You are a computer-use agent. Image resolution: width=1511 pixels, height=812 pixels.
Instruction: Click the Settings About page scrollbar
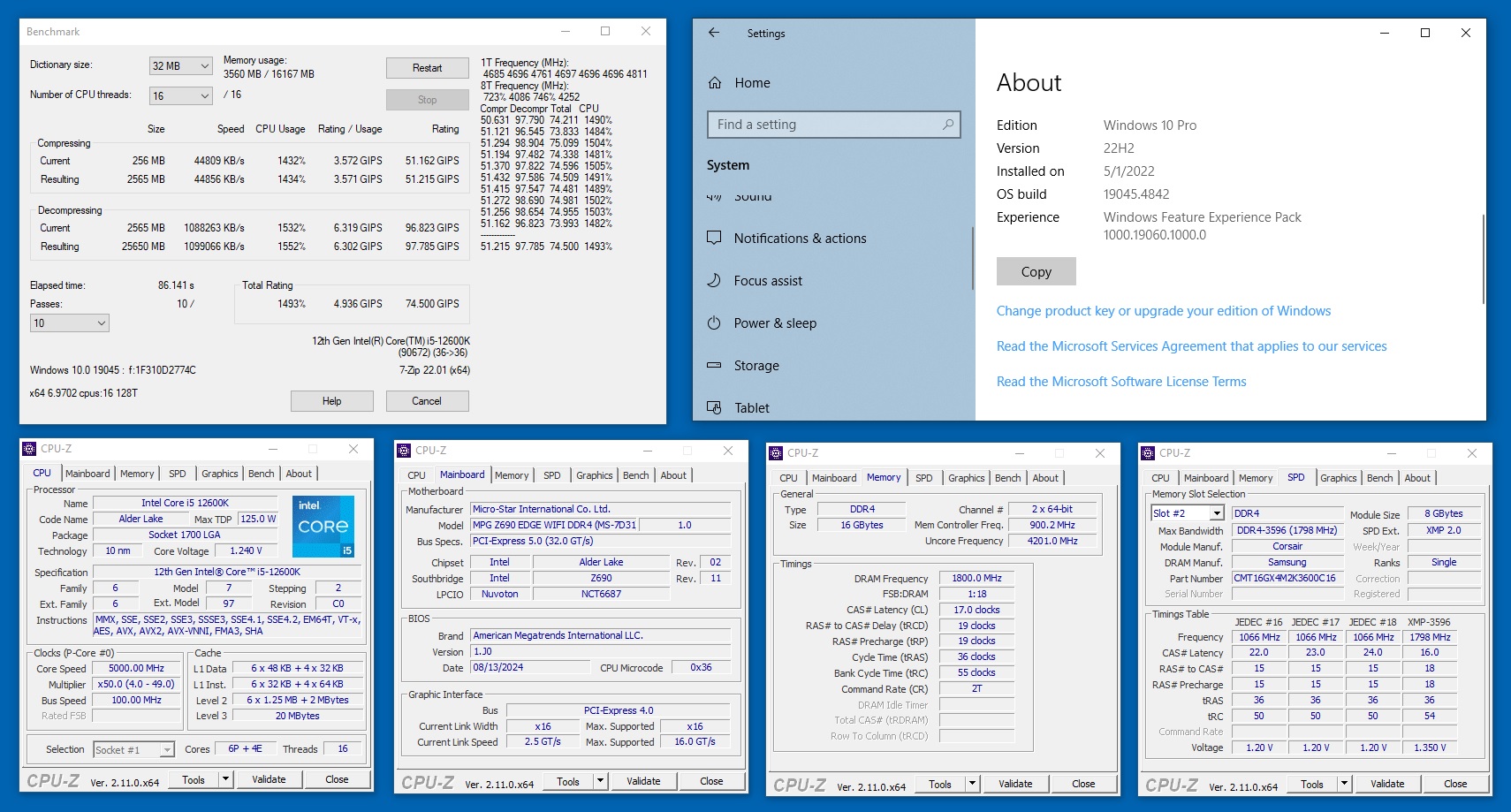click(1484, 259)
